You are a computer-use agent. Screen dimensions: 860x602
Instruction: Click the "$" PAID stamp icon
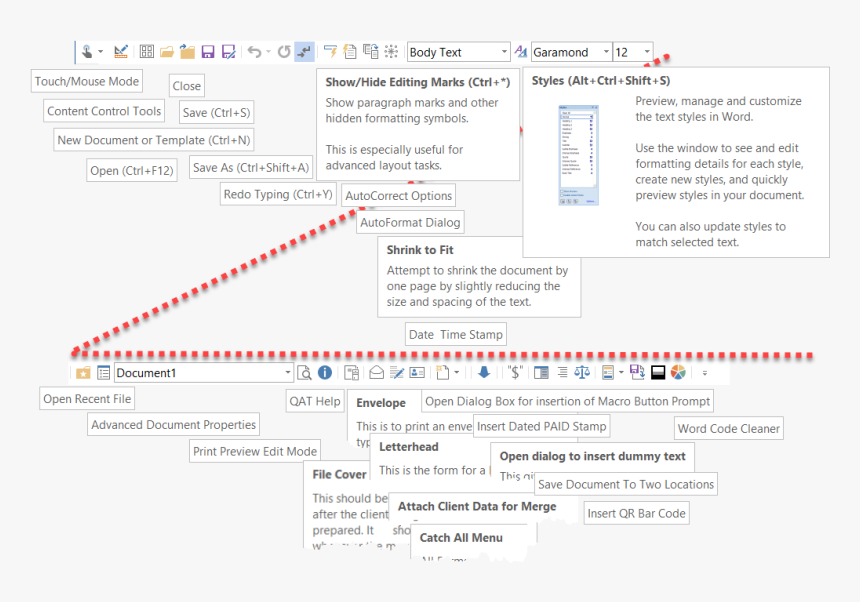(515, 373)
